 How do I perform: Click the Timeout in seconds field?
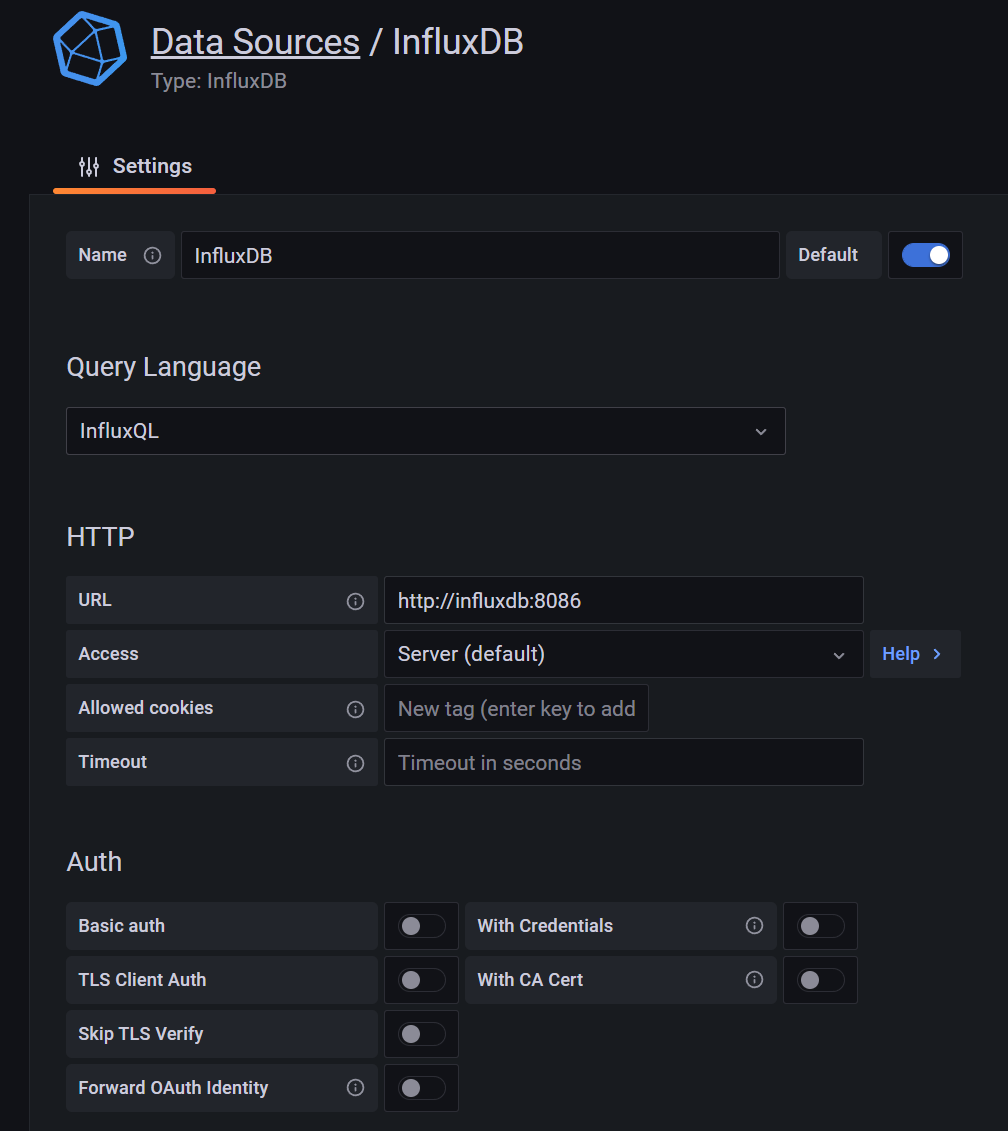tap(623, 762)
